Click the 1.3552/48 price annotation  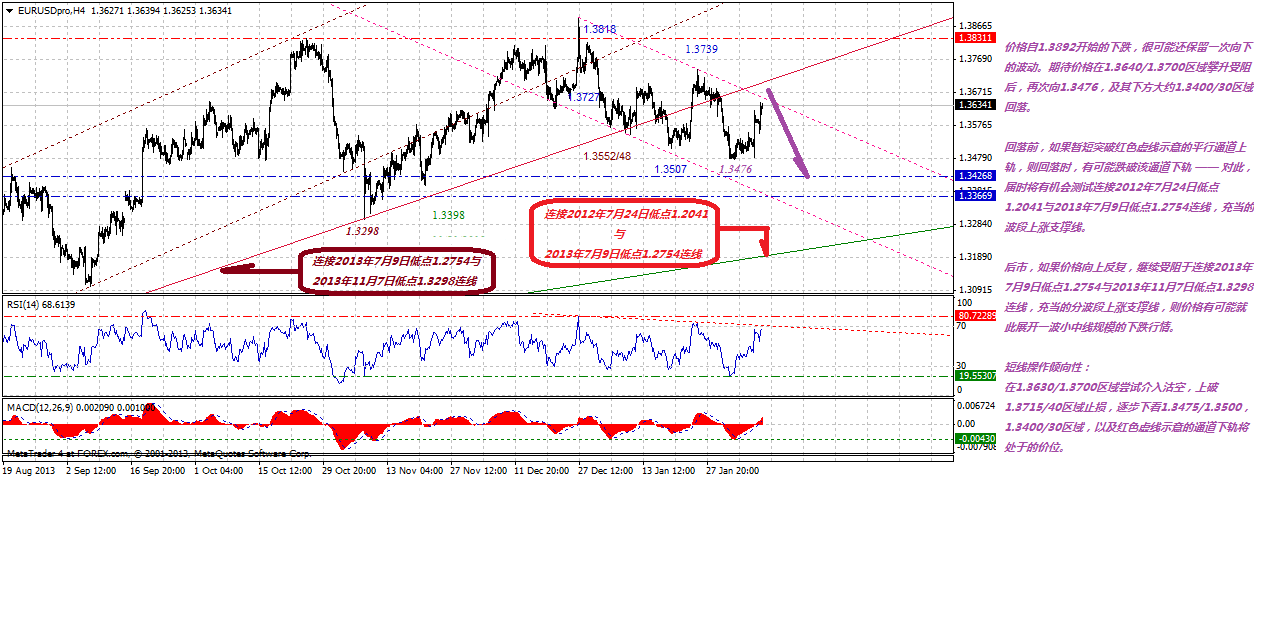point(607,156)
